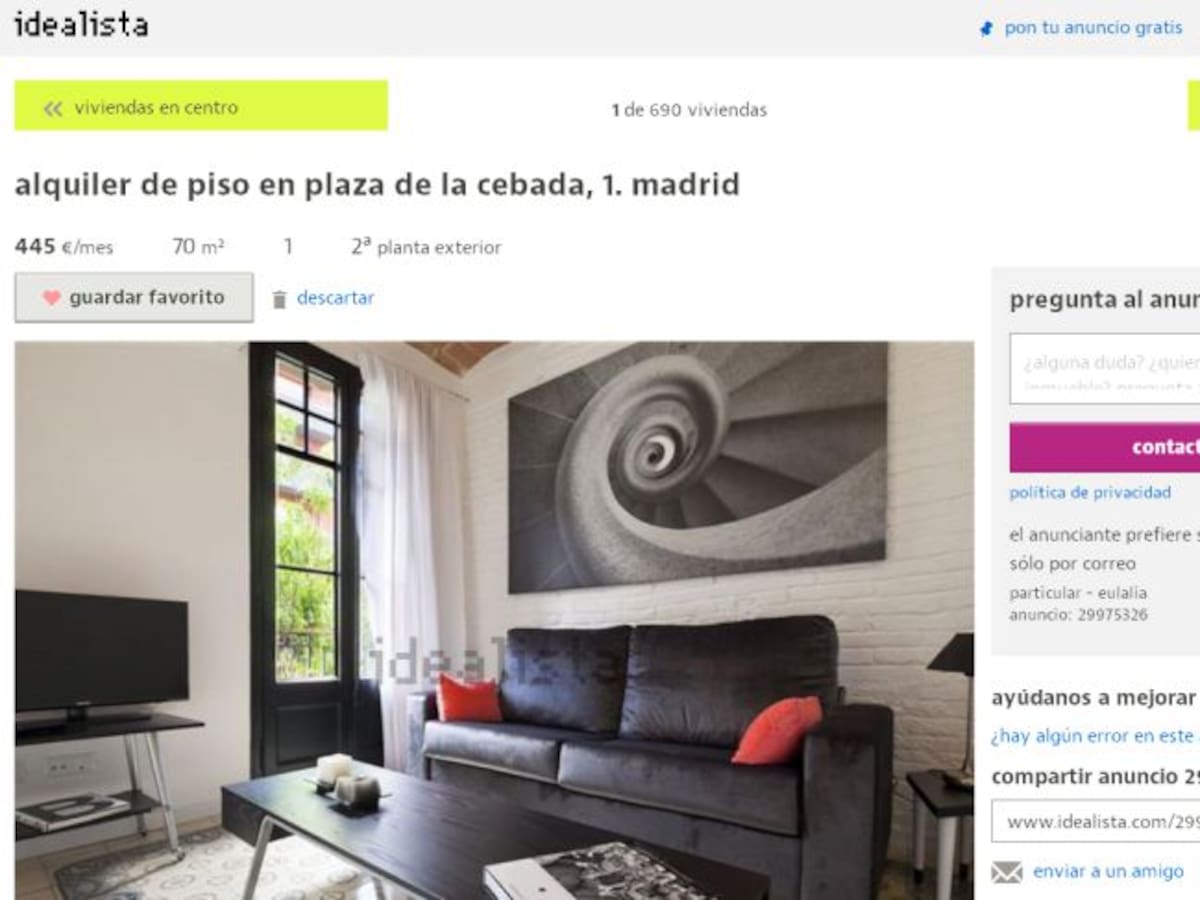Click the envelope icon for enviar a un amigo
The width and height of the screenshot is (1200, 900).
(1006, 872)
